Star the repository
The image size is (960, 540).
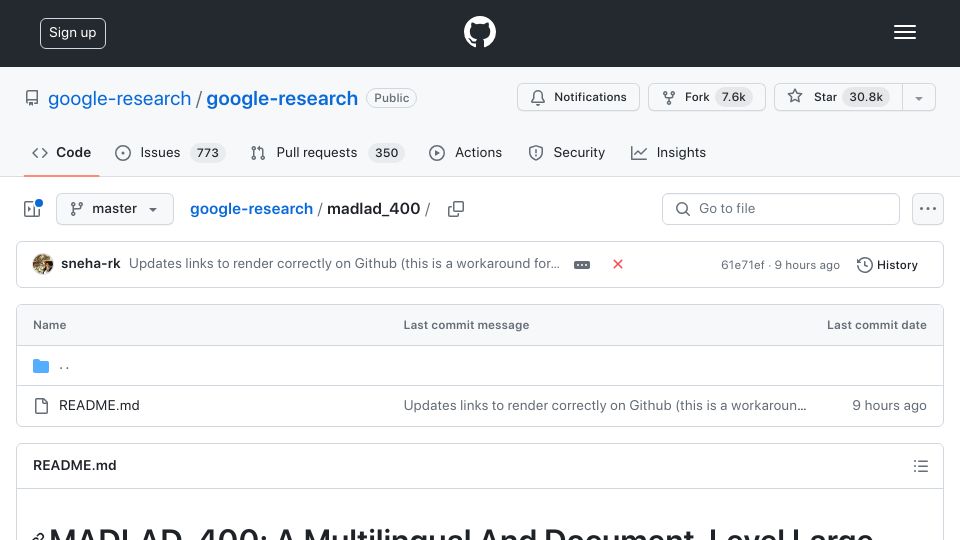click(x=838, y=97)
